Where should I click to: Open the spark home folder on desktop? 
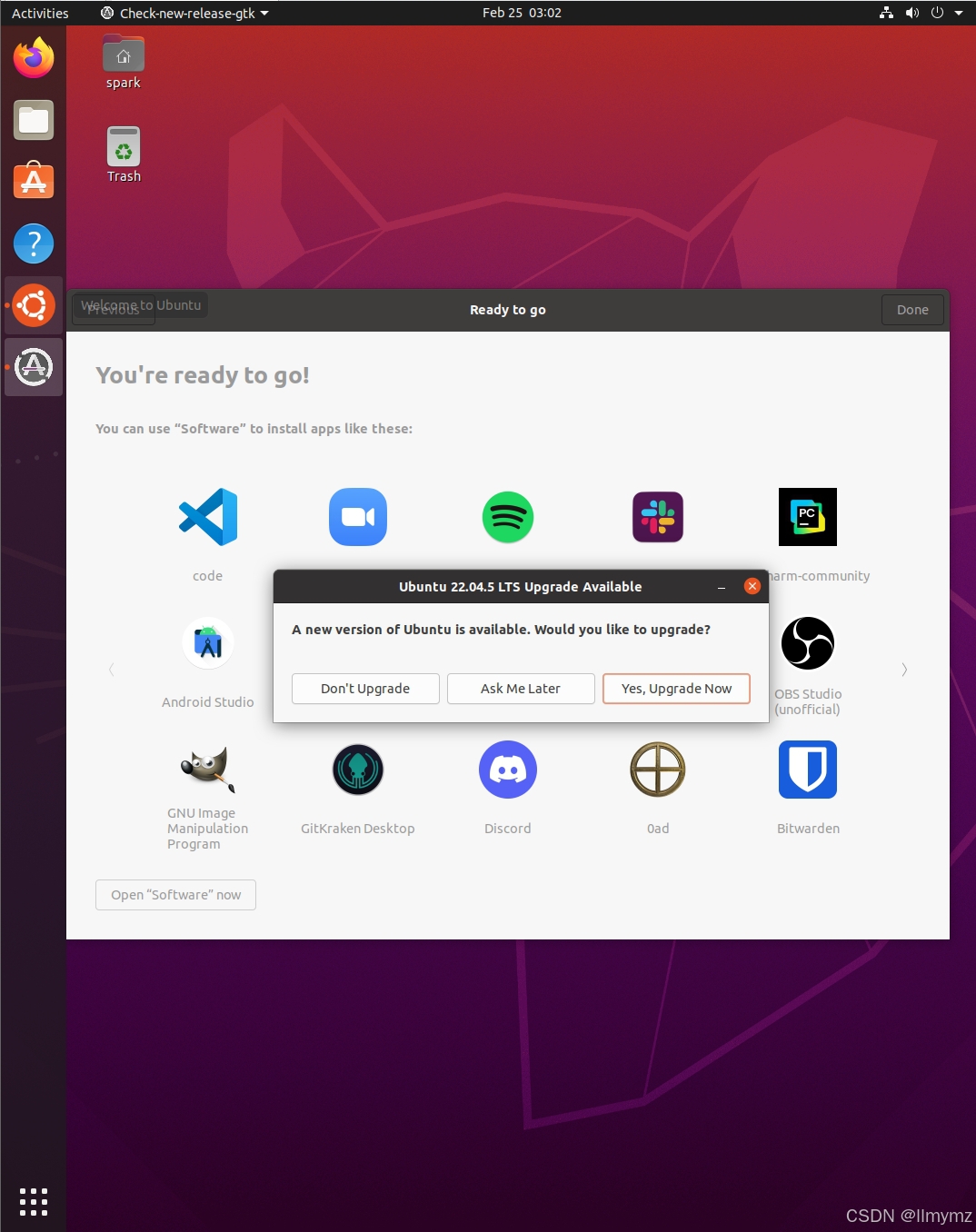[124, 62]
